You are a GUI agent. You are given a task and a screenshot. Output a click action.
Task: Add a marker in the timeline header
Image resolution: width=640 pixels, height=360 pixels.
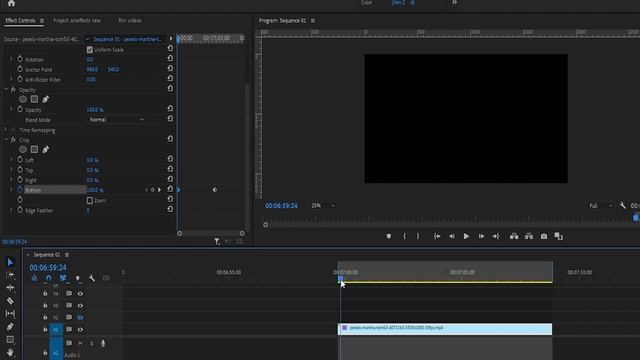(78, 278)
